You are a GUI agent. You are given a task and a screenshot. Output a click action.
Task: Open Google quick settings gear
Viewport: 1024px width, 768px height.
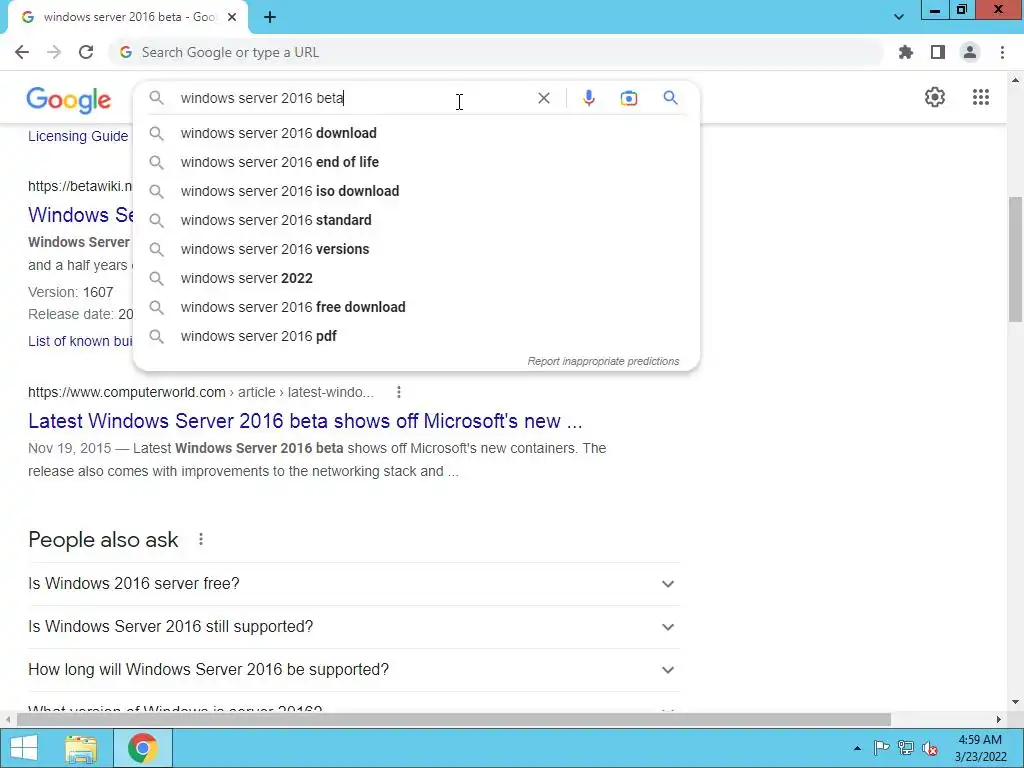tap(935, 97)
